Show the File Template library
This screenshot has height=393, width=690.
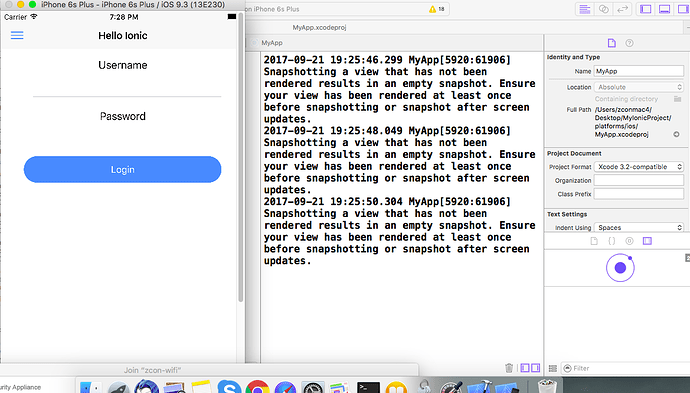(594, 241)
